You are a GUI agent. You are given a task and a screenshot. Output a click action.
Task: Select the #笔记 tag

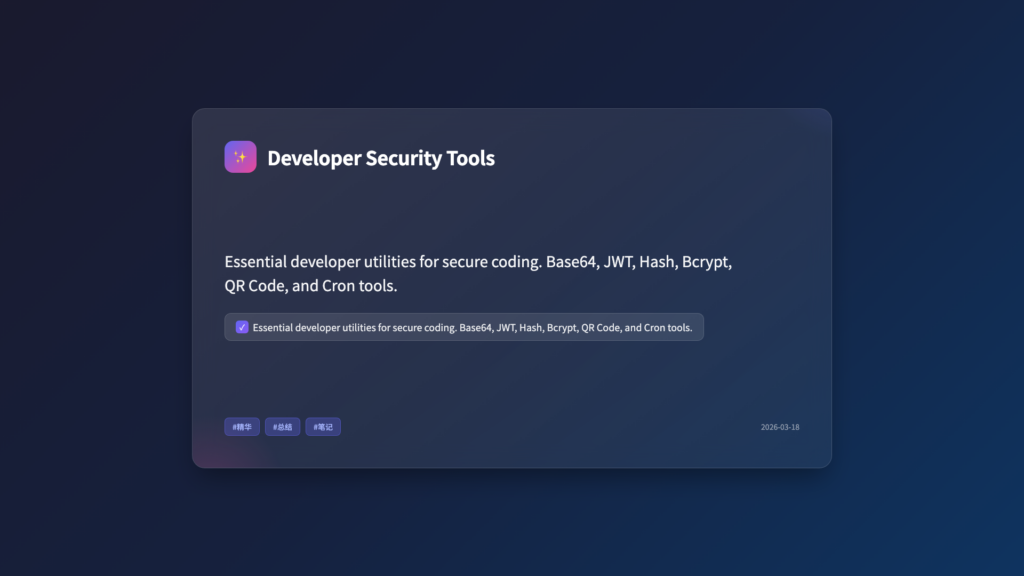pyautogui.click(x=323, y=427)
